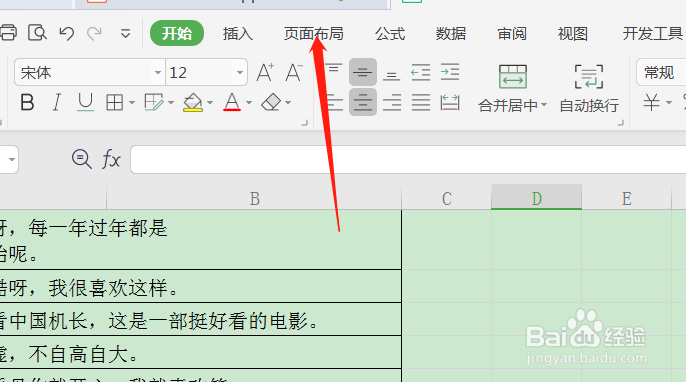This screenshot has height=382, width=686.
Task: Click the 合并居中 merge icon
Action: pos(513,77)
